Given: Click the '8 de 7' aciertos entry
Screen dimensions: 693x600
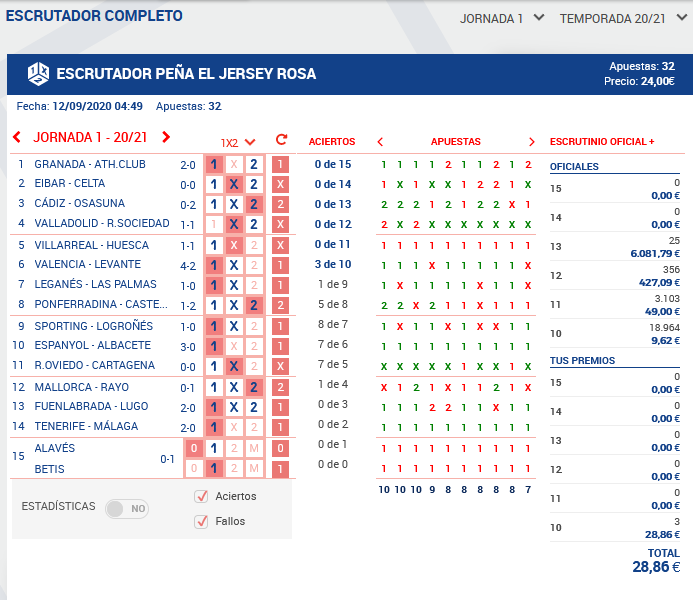Looking at the screenshot, I should coord(333,324).
